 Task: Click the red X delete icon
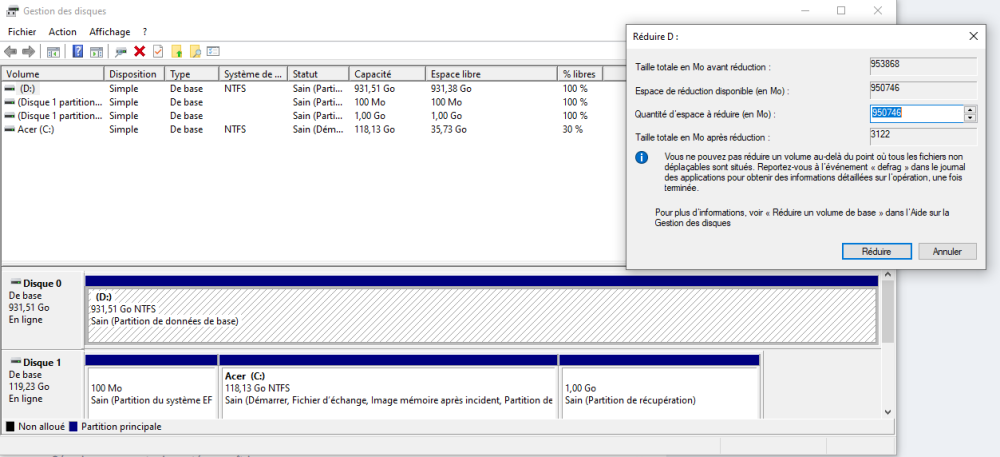click(x=140, y=52)
